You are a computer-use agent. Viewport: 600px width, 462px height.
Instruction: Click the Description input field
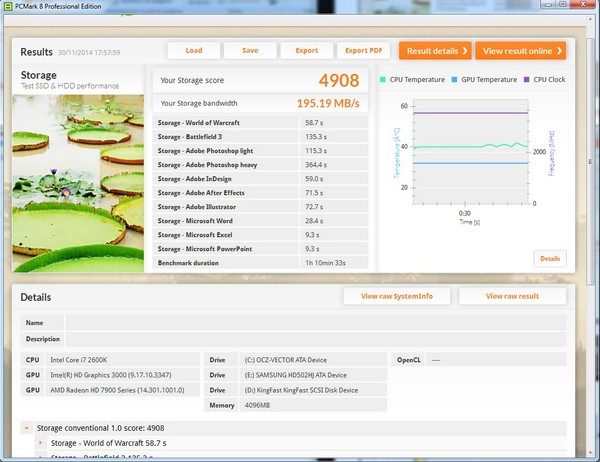tap(316, 339)
